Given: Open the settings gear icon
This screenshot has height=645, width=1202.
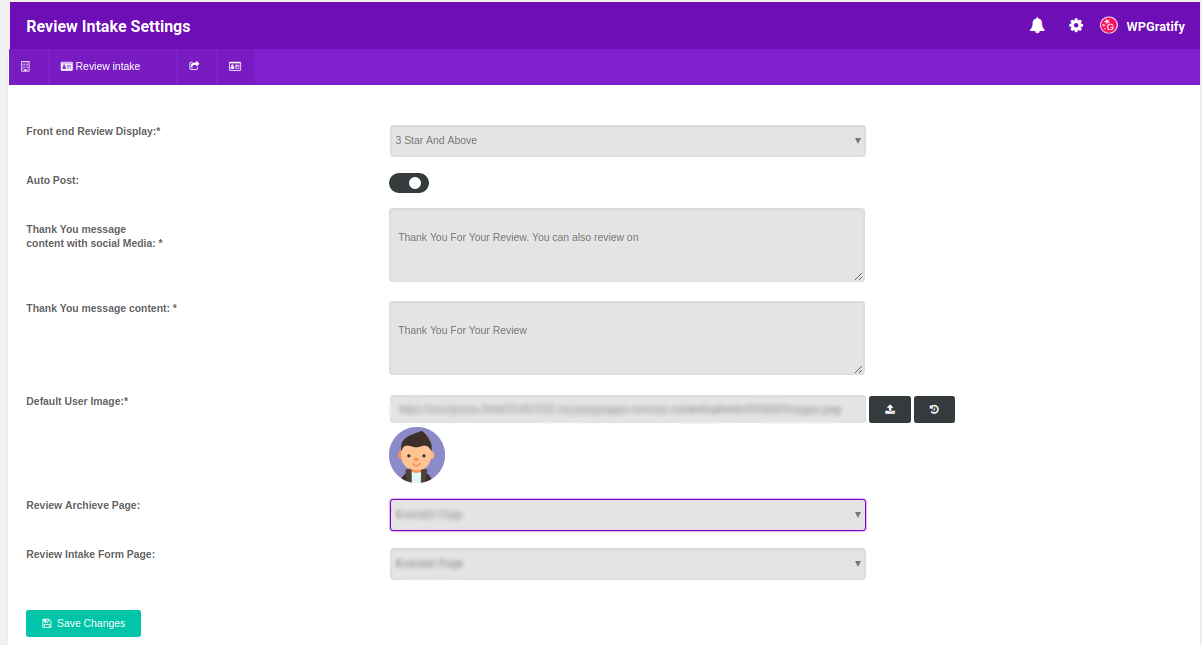Looking at the screenshot, I should click(1076, 26).
